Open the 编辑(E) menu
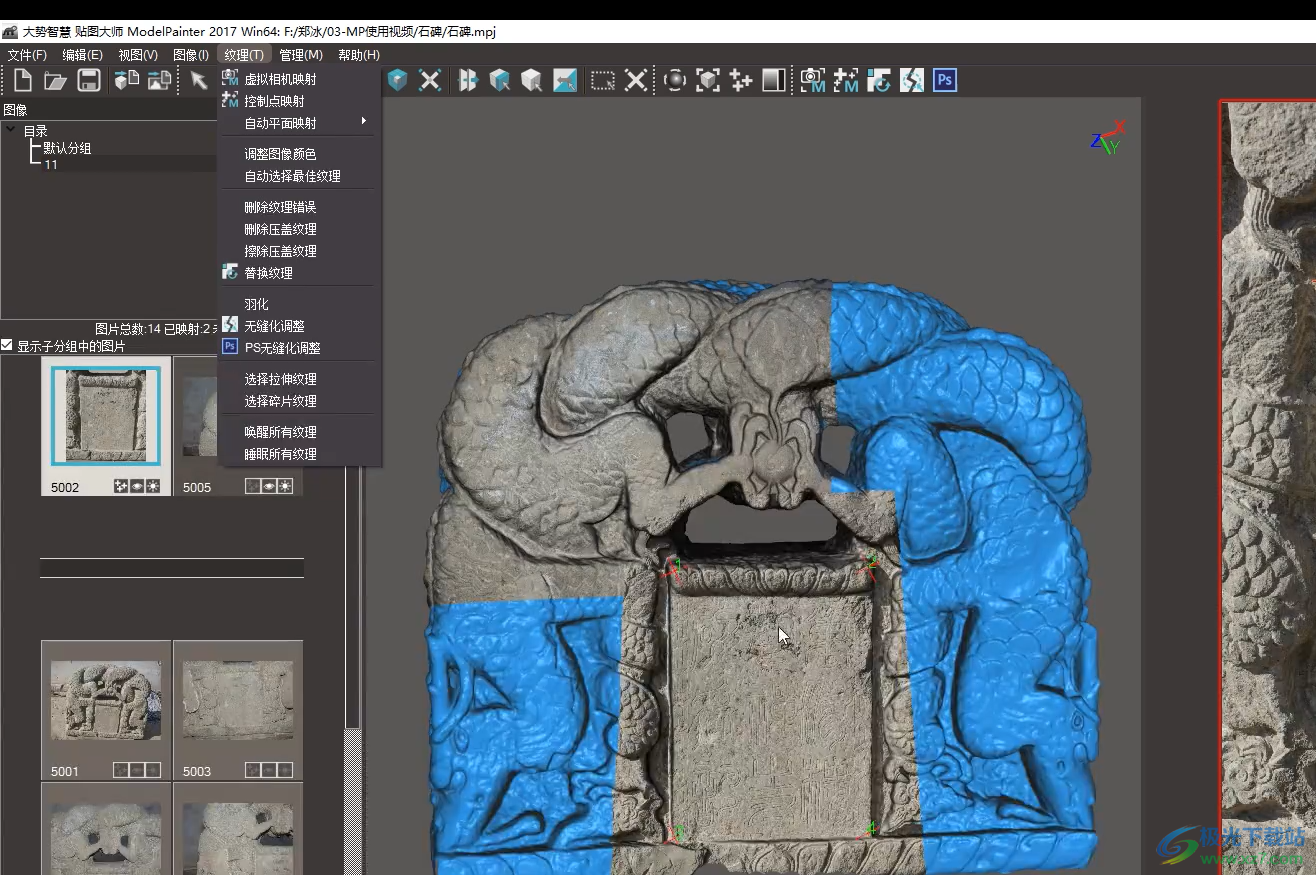This screenshot has width=1316, height=875. (82, 55)
